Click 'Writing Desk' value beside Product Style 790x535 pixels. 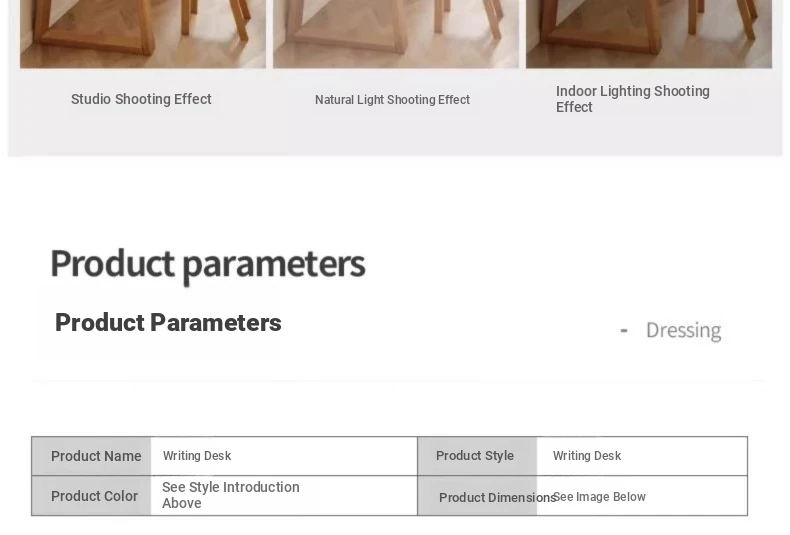(x=587, y=456)
